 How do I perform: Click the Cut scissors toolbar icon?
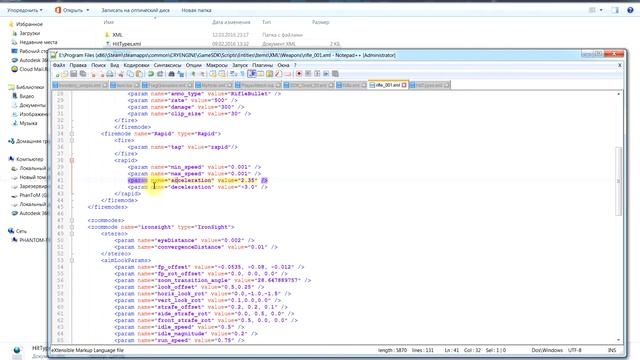(x=121, y=74)
